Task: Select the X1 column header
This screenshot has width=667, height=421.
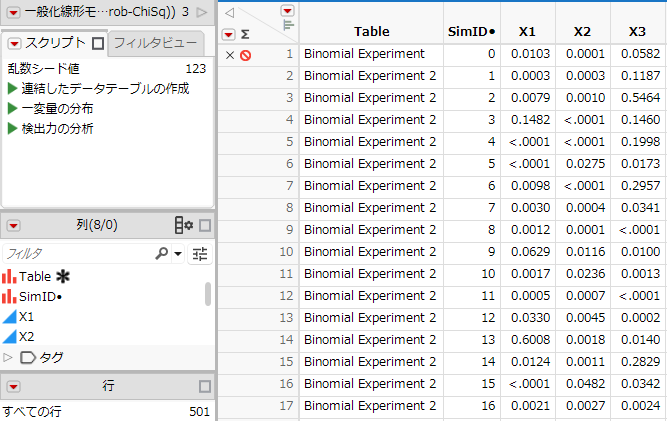Action: point(527,31)
